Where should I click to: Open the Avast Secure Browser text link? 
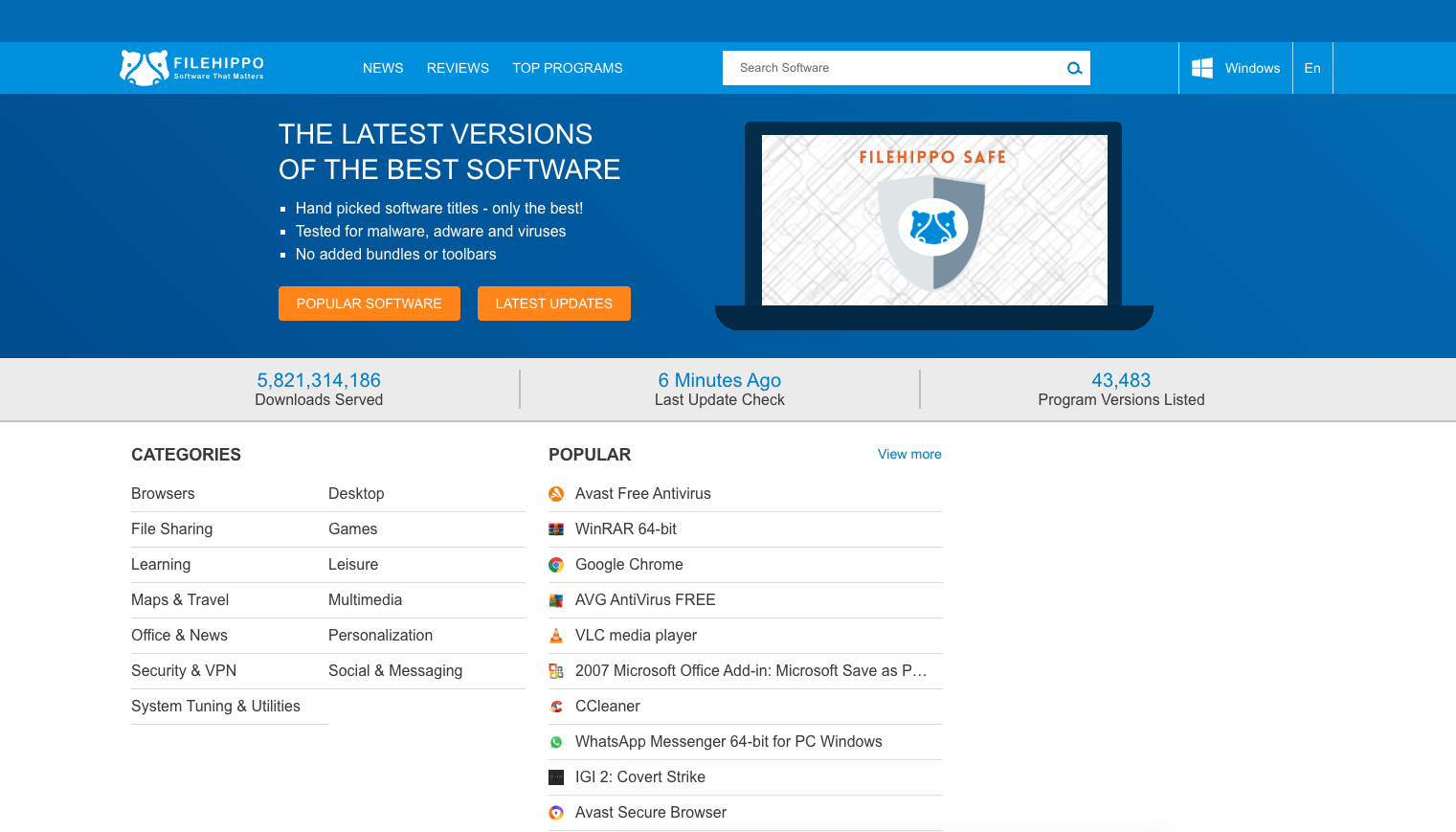click(651, 813)
